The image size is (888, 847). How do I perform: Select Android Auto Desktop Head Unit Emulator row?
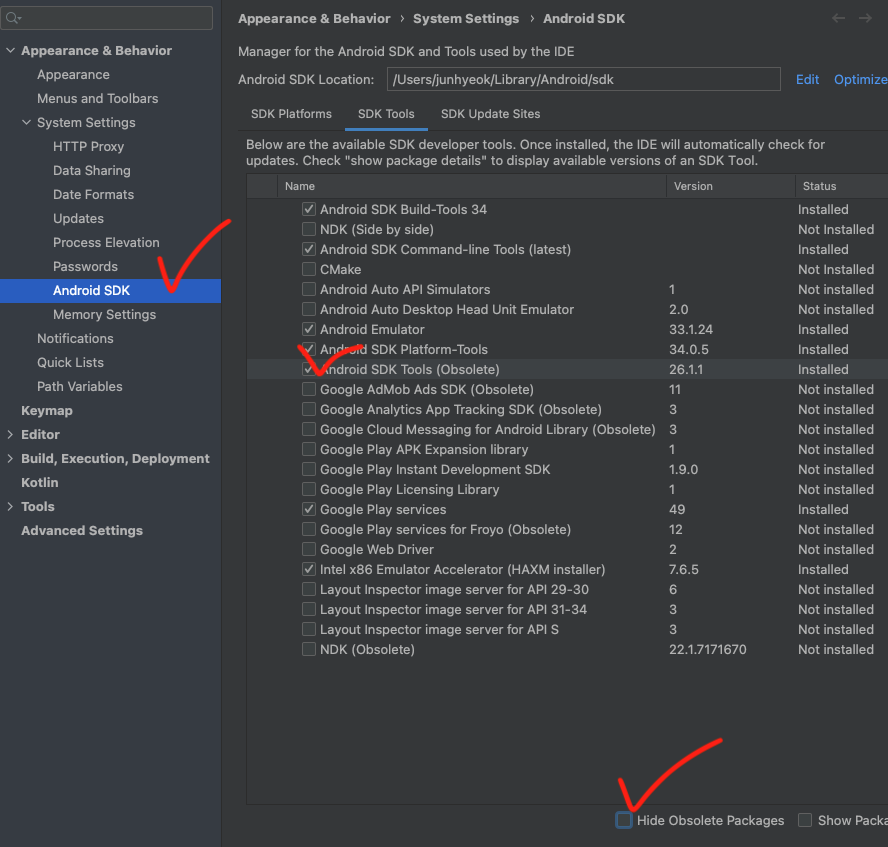(567, 309)
